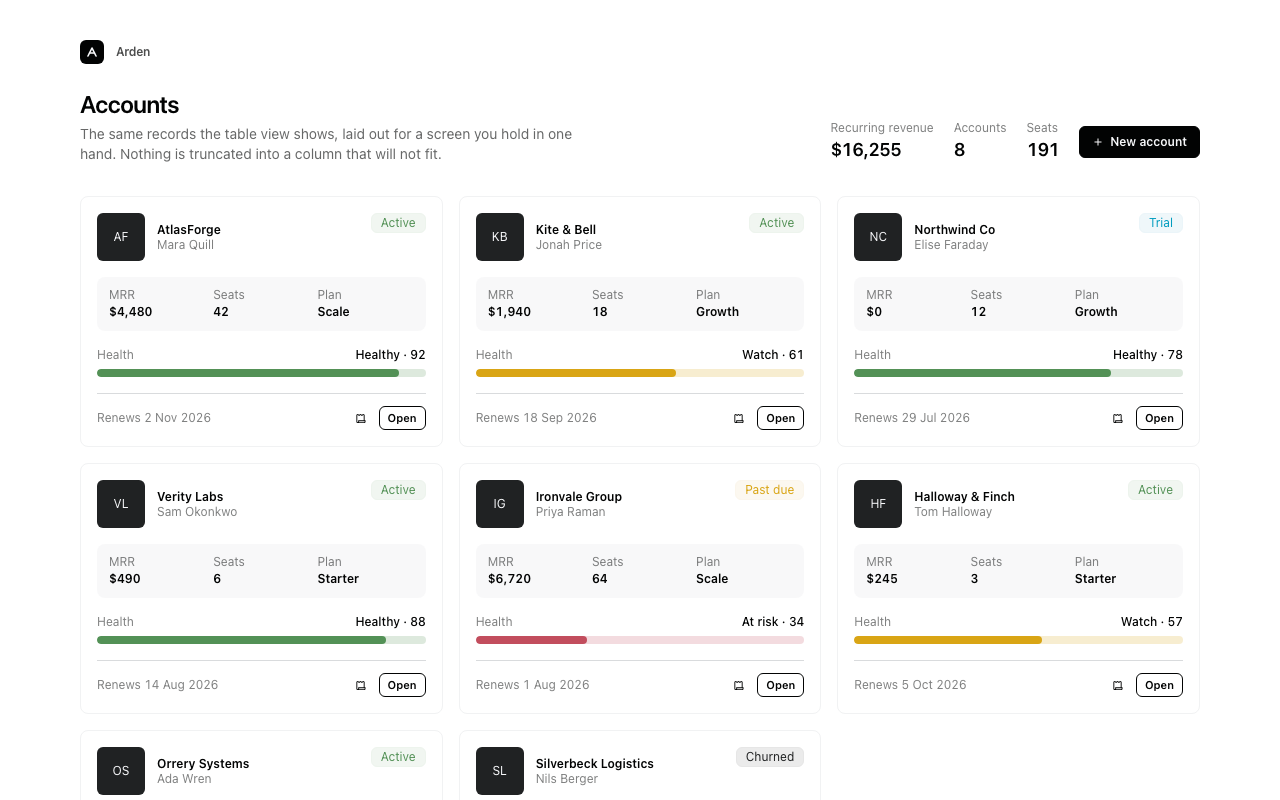Click the contact name Sam Okonkwo
This screenshot has height=800, width=1280.
click(197, 512)
